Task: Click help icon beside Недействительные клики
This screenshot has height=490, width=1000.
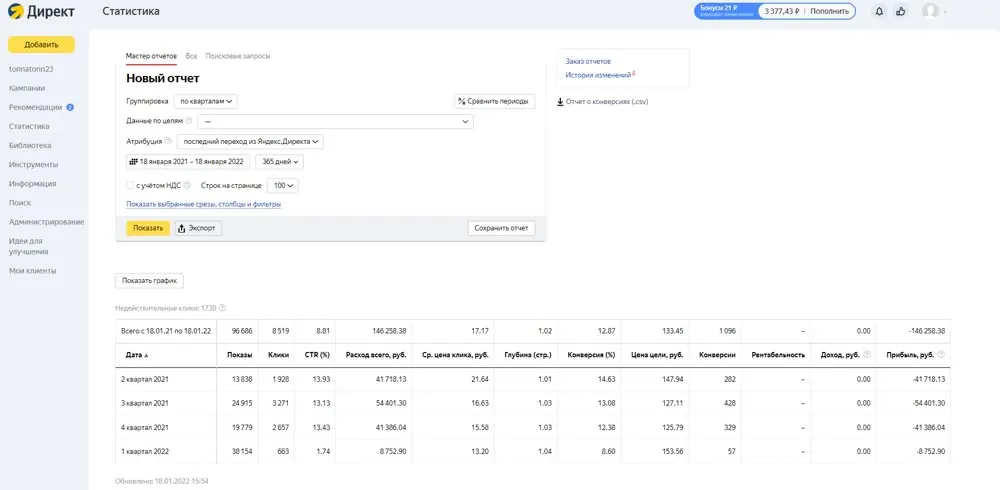Action: (x=223, y=308)
